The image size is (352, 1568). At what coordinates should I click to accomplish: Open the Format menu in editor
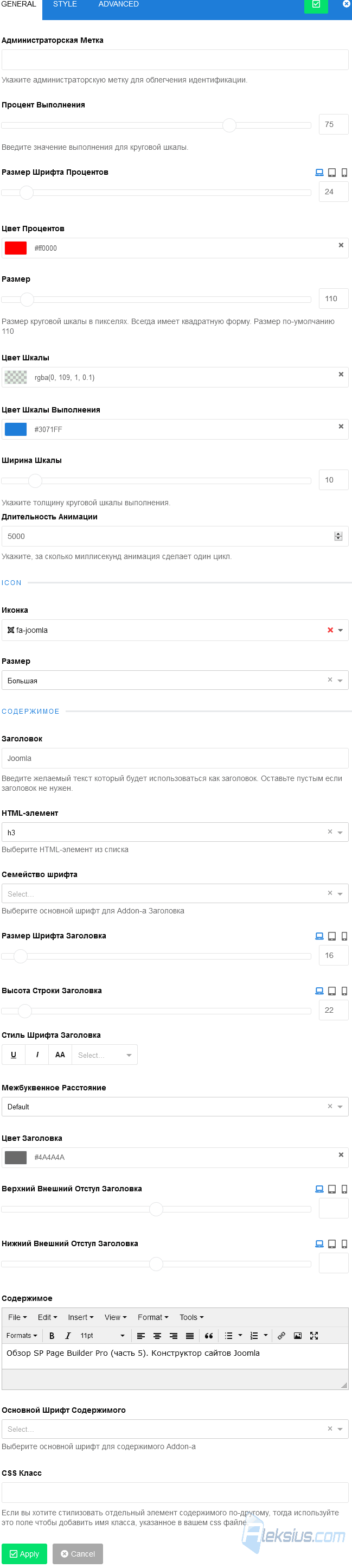point(152,1317)
